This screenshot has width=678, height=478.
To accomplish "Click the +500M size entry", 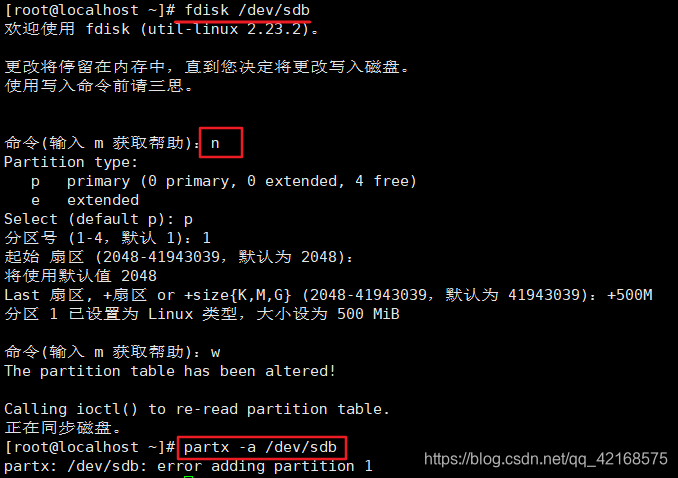I will coord(630,295).
